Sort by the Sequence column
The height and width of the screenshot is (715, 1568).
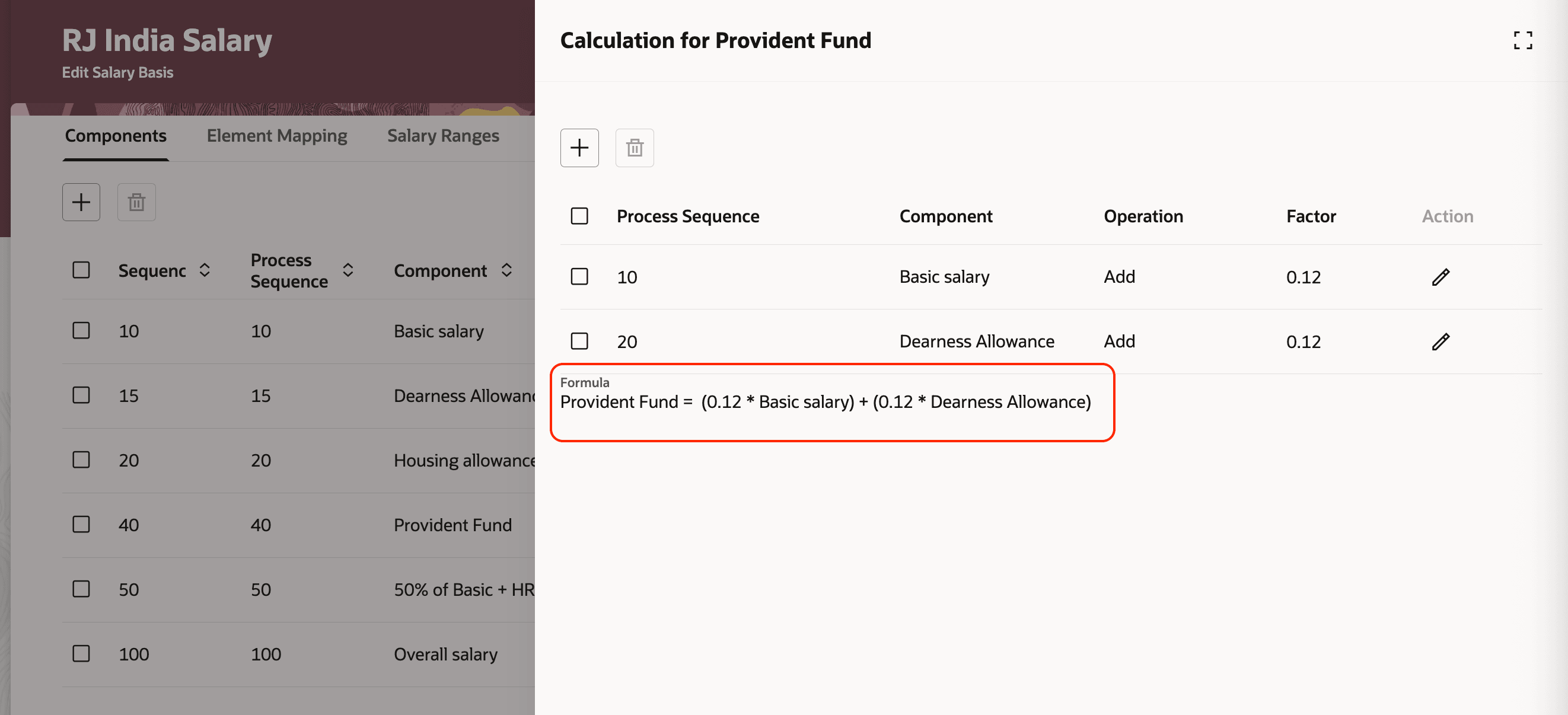click(x=205, y=270)
